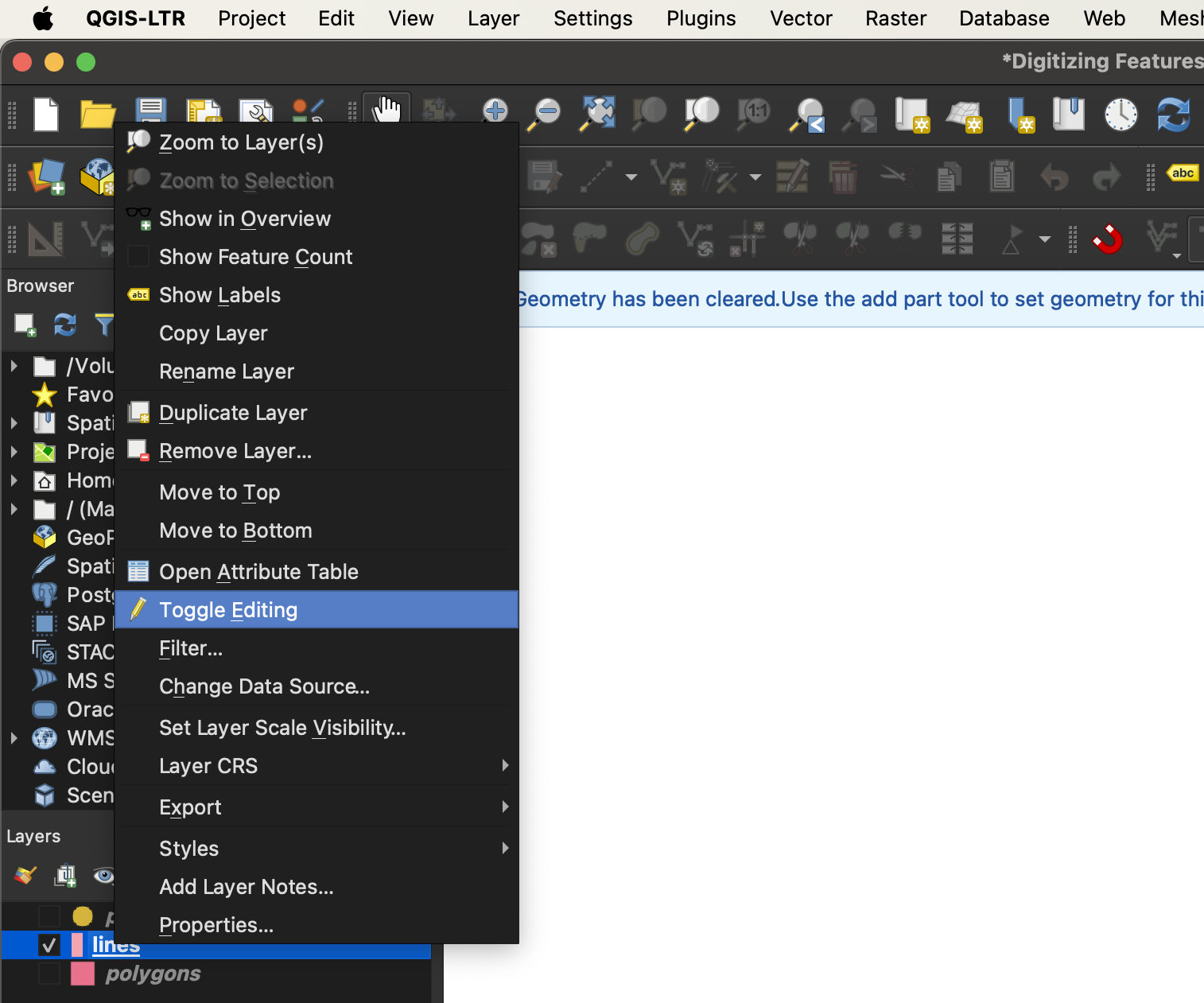
Task: Select Rename Layer entry
Action: point(317,371)
